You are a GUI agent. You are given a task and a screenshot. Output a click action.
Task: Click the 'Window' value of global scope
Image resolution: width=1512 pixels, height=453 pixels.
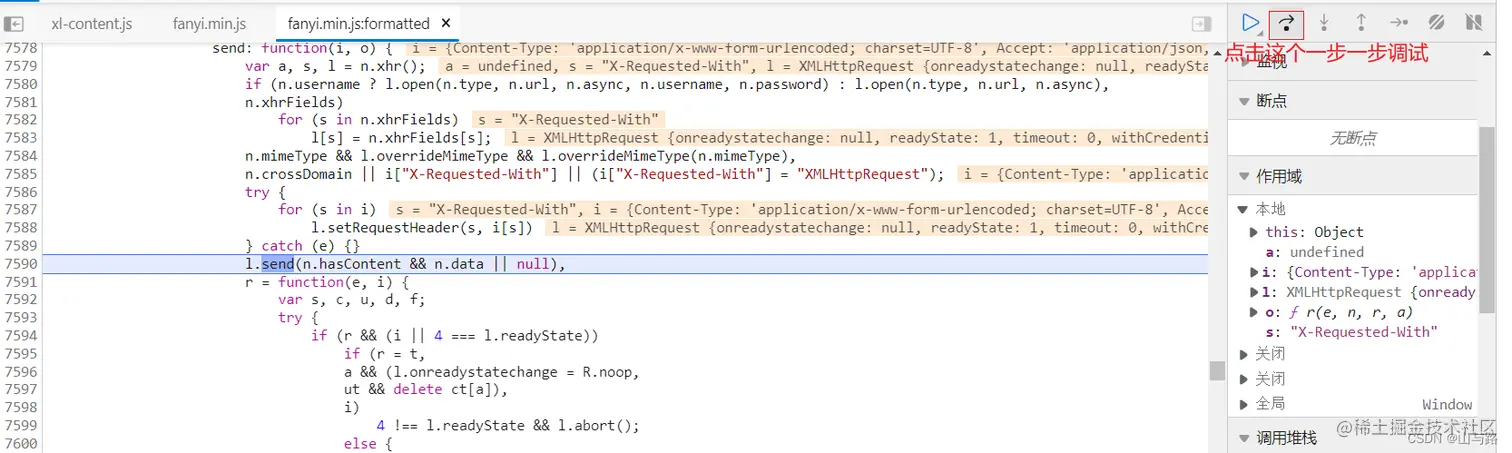(x=1447, y=404)
